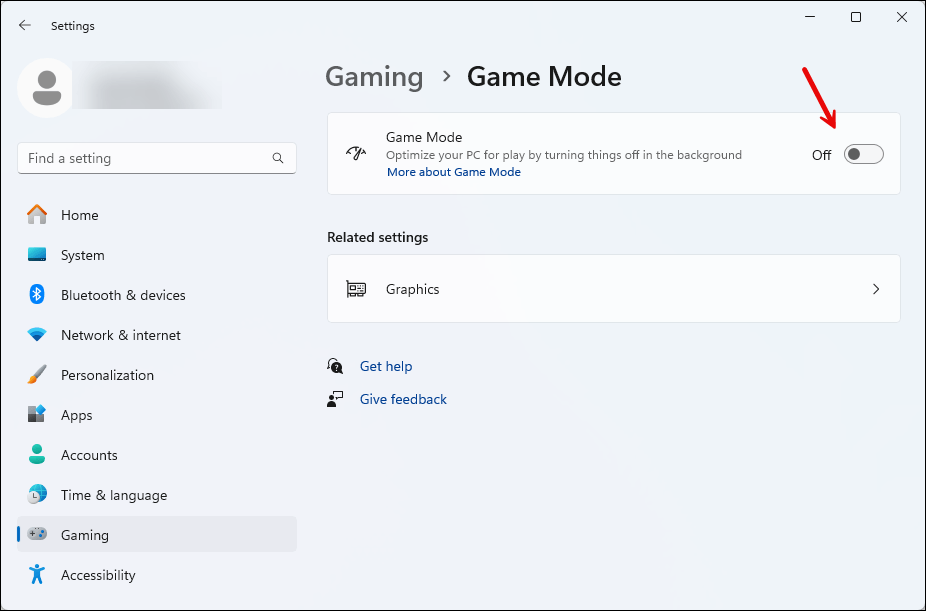This screenshot has height=611, width=926.
Task: Click the Personalization paintbrush icon
Action: 37,375
